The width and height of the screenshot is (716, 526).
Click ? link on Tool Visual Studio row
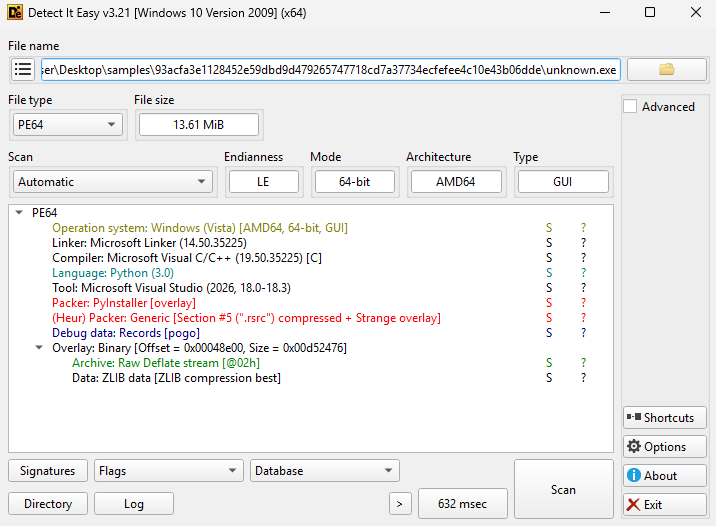(583, 288)
